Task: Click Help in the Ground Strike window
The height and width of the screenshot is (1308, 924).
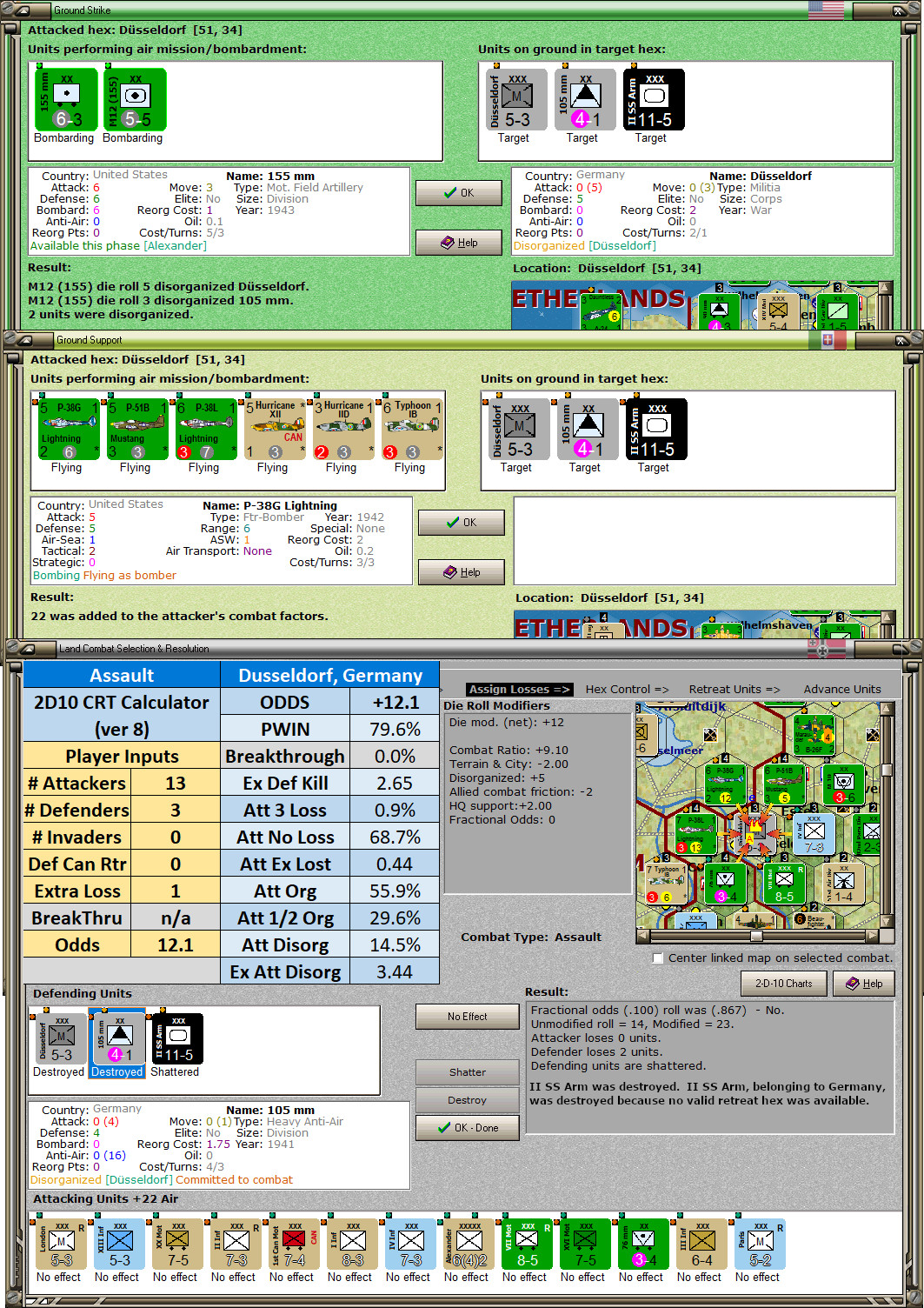Action: click(459, 243)
